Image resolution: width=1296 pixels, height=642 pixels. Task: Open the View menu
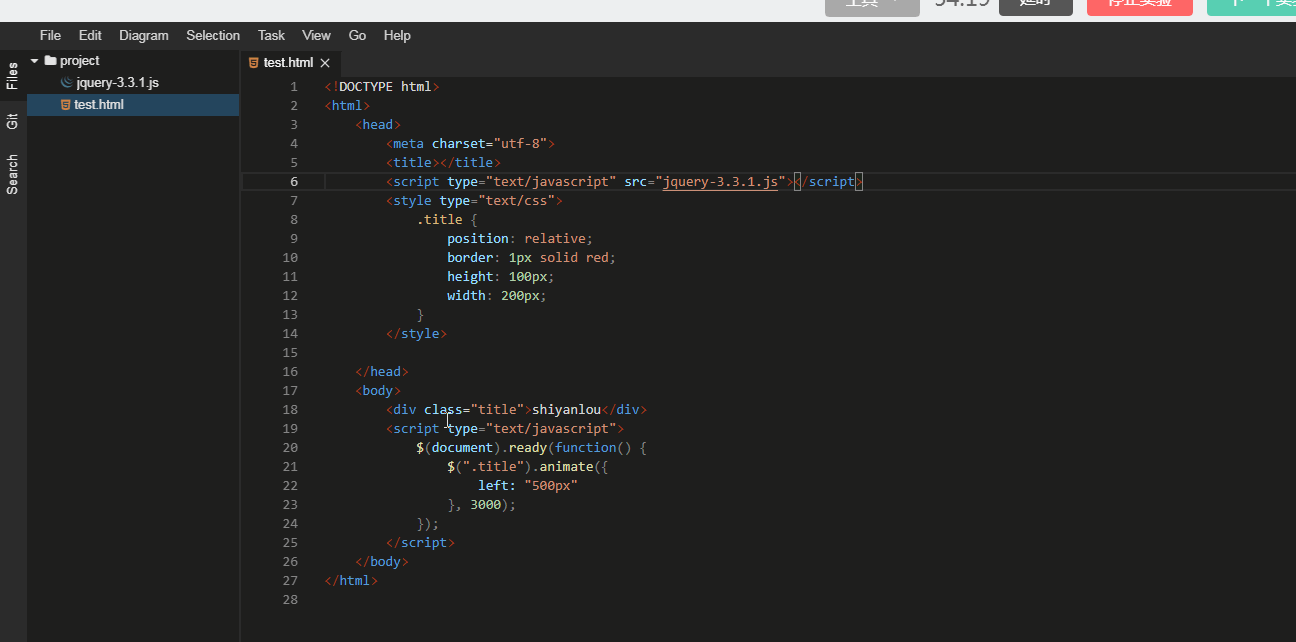click(x=316, y=35)
